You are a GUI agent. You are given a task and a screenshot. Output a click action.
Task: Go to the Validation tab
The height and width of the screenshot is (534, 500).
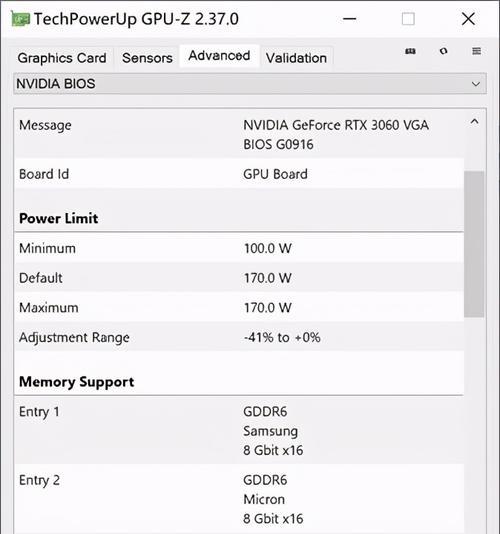296,58
